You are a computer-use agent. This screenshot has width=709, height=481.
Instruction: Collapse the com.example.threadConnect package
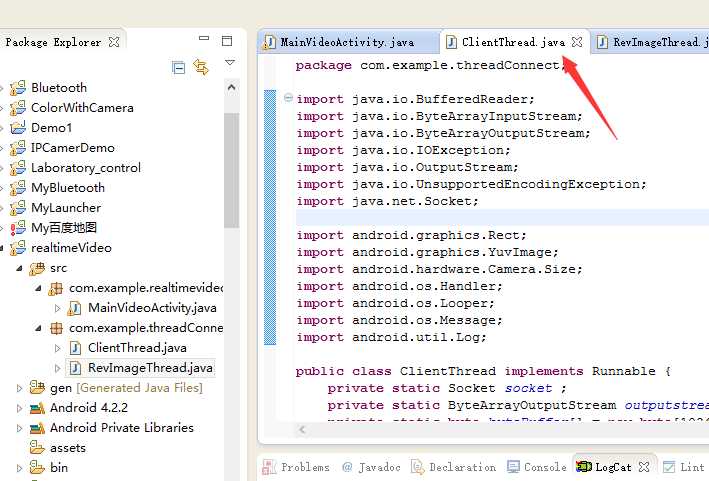[x=38, y=328]
